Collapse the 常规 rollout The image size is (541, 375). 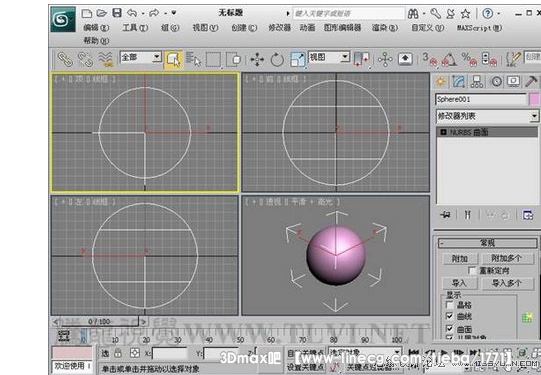(x=487, y=243)
